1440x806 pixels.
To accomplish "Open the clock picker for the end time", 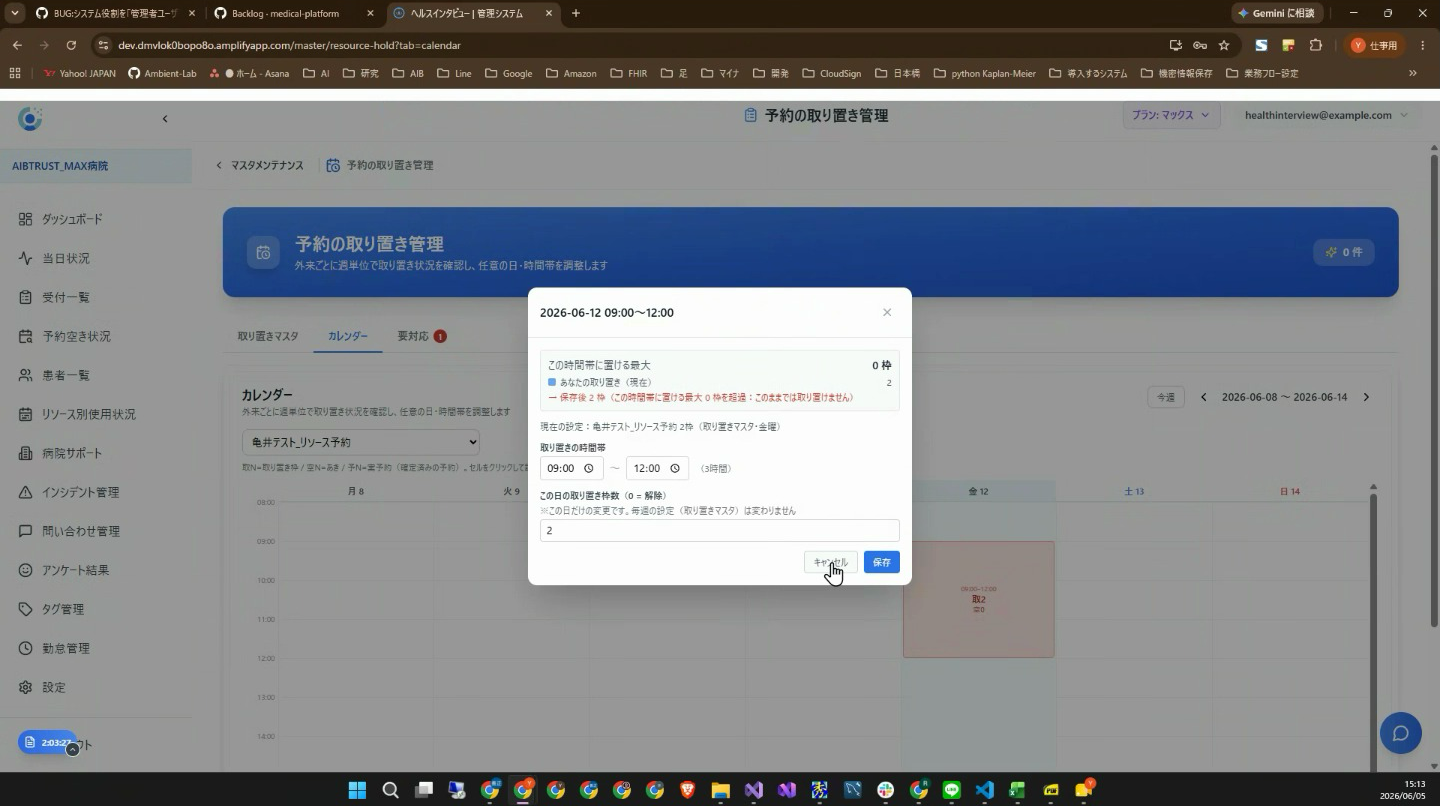I will click(x=675, y=468).
